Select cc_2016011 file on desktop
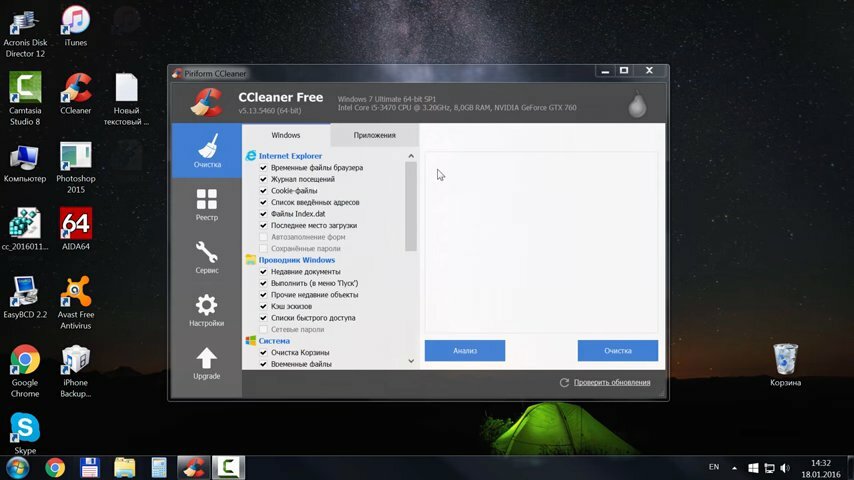Screen dimensions: 854x480 (x=25, y=229)
